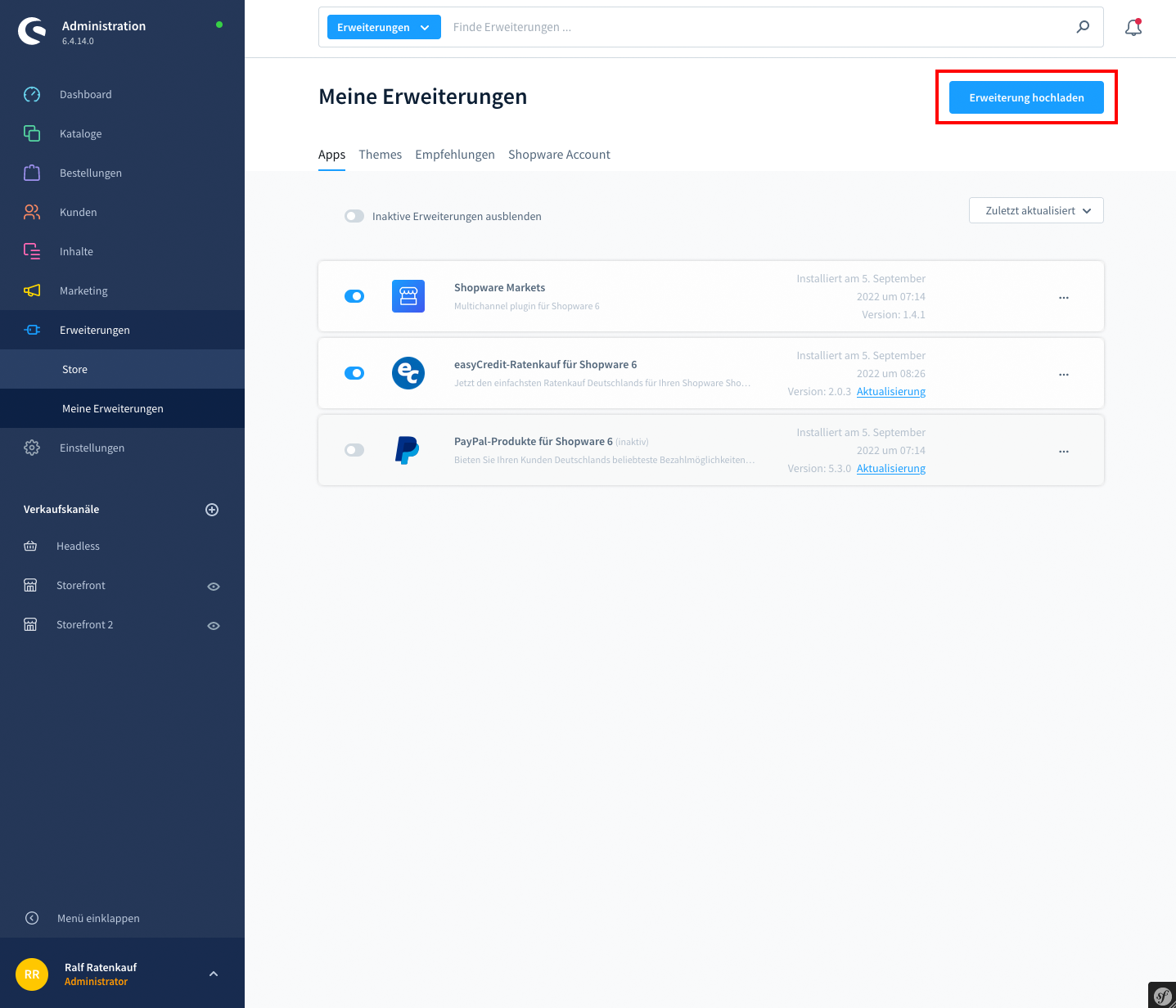This screenshot has width=1176, height=1008.
Task: Open the Headless sales channel
Action: [x=78, y=546]
